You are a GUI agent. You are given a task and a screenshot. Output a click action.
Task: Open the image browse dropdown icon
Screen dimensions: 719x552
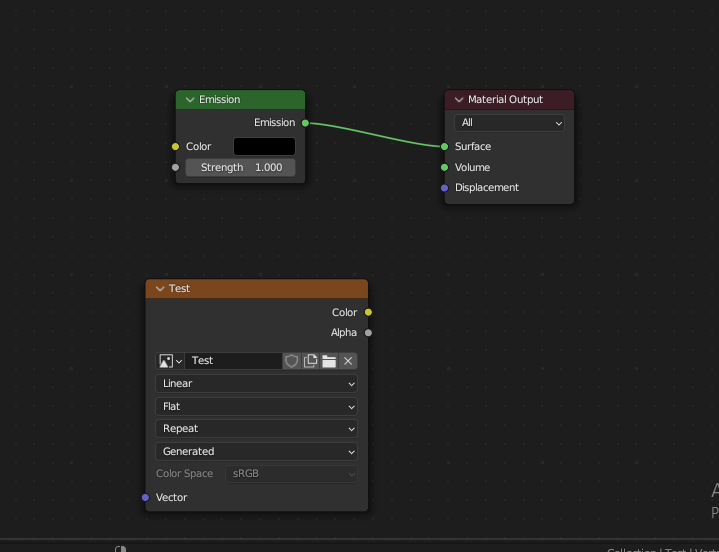(x=170, y=361)
